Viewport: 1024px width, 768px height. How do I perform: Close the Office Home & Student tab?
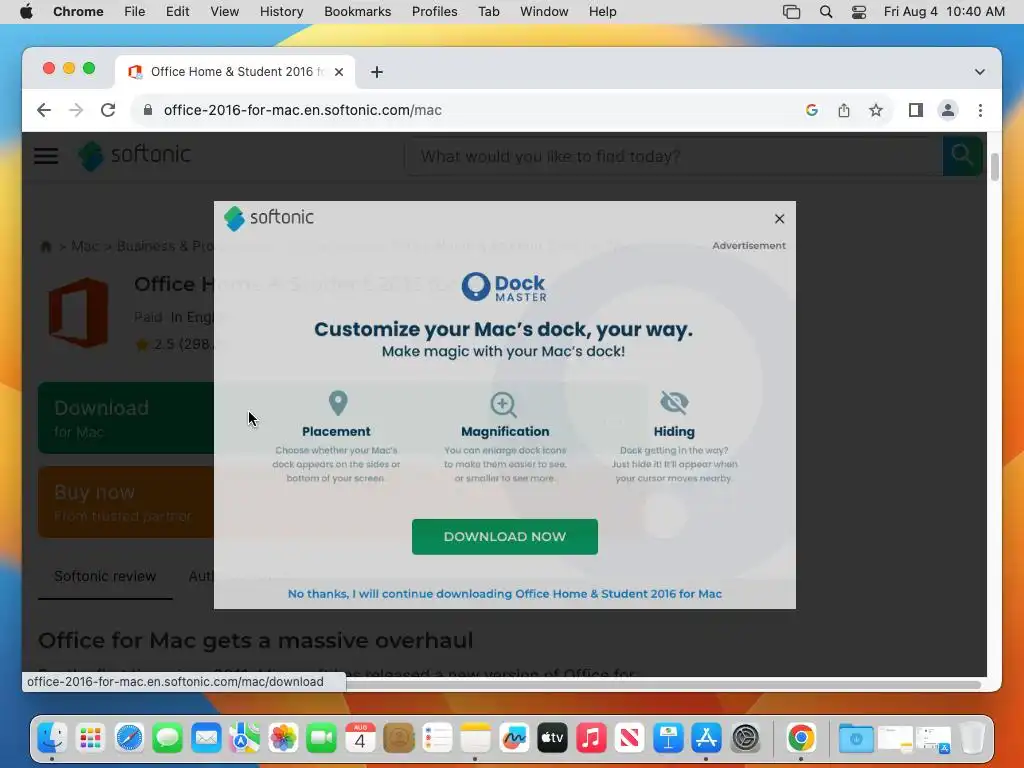339,72
